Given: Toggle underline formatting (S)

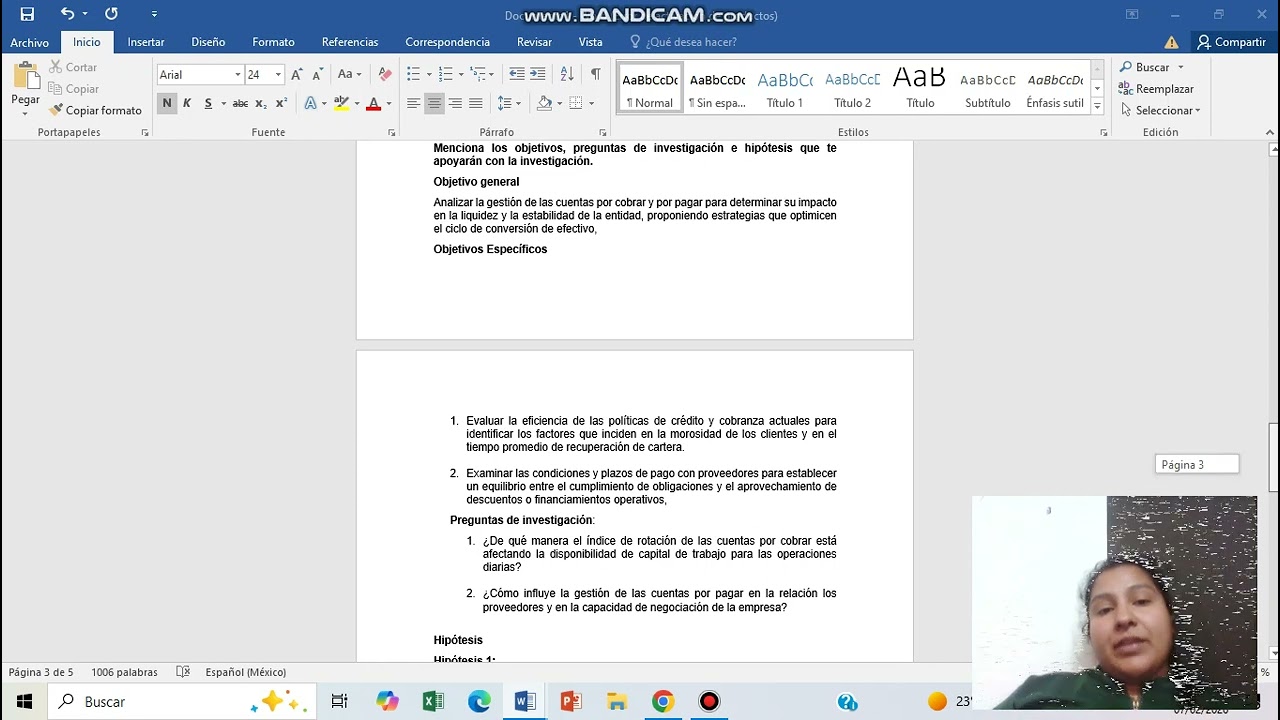Looking at the screenshot, I should click(x=208, y=103).
